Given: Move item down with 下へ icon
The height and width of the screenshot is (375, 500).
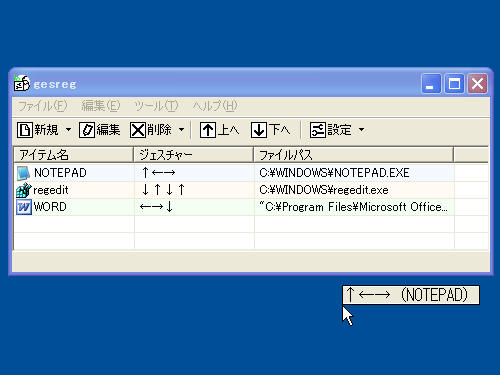Looking at the screenshot, I should [x=259, y=130].
